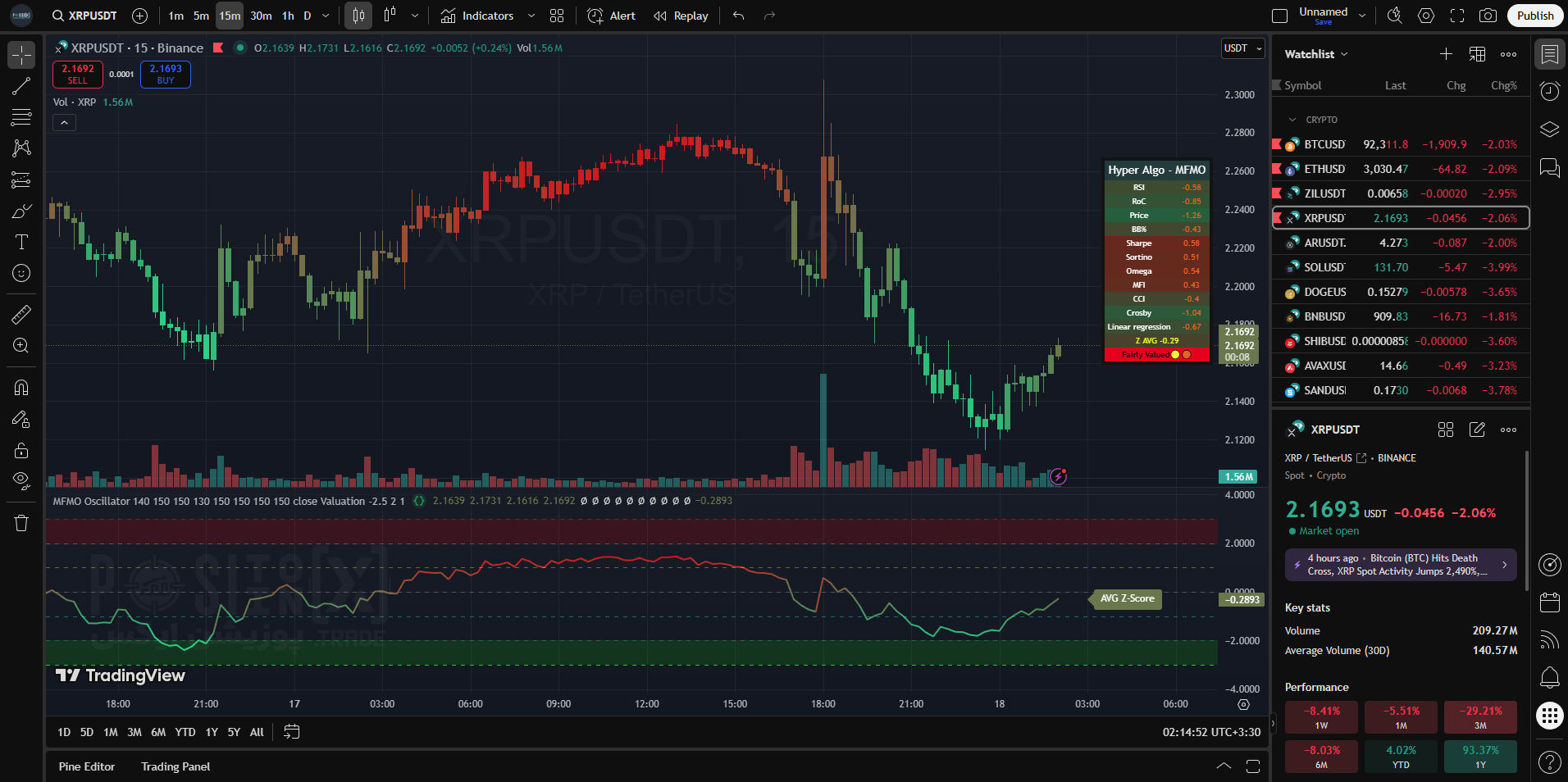Screen dimensions: 1568x782
Task: Toggle hide all drawings eye icon
Action: coord(21,480)
